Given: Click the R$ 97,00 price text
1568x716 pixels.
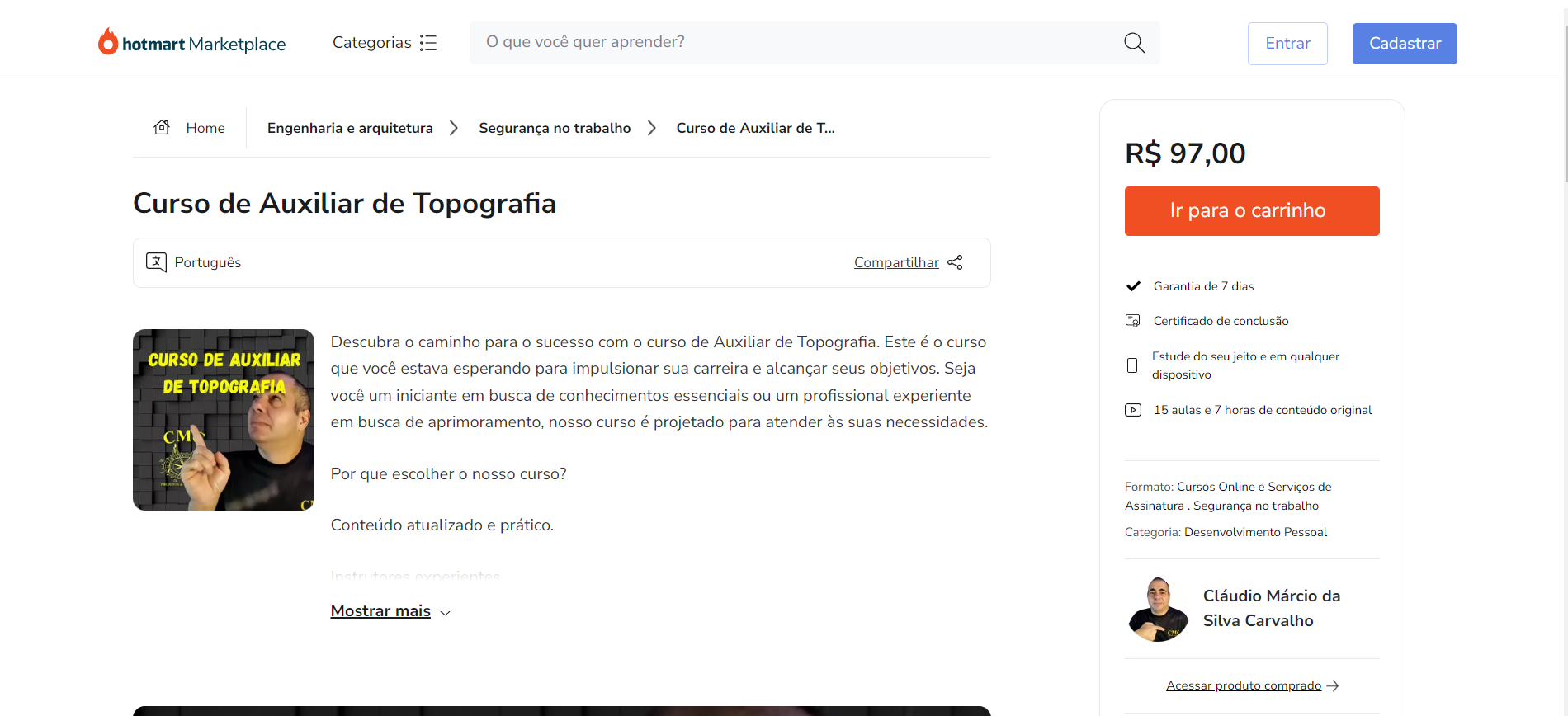Looking at the screenshot, I should pos(1185,153).
